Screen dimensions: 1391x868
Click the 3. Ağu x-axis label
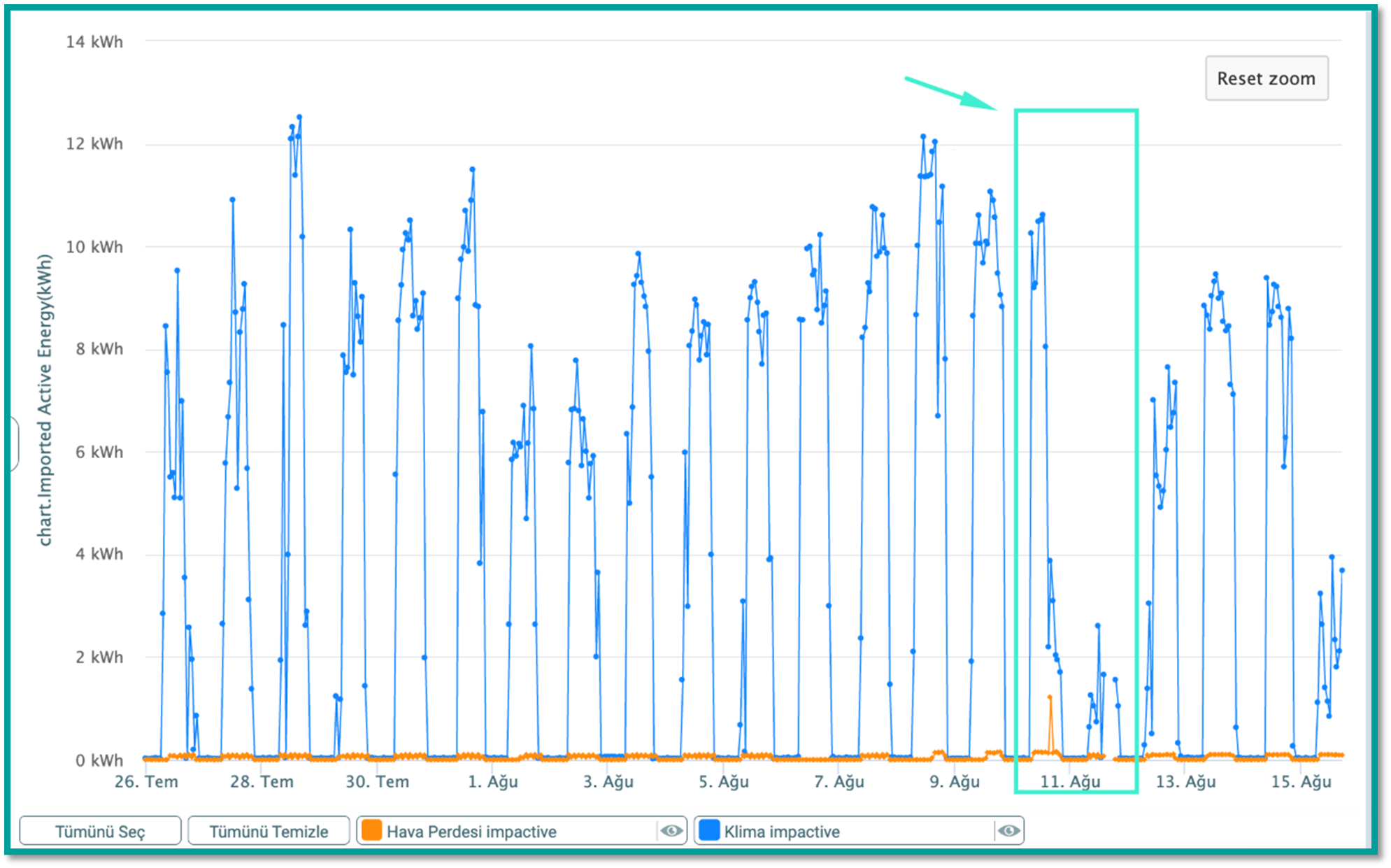(608, 781)
